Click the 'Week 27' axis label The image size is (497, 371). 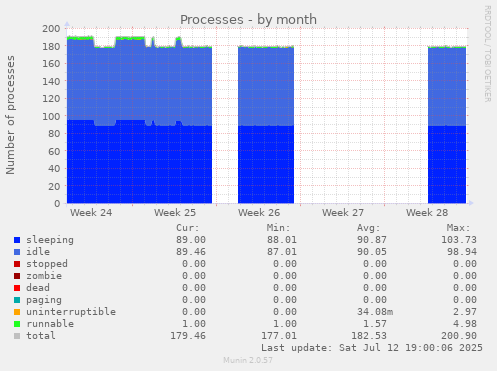pos(343,213)
